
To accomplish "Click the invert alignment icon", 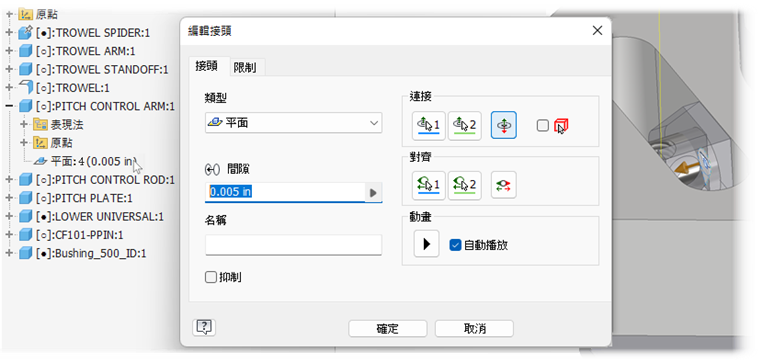I will (x=504, y=185).
